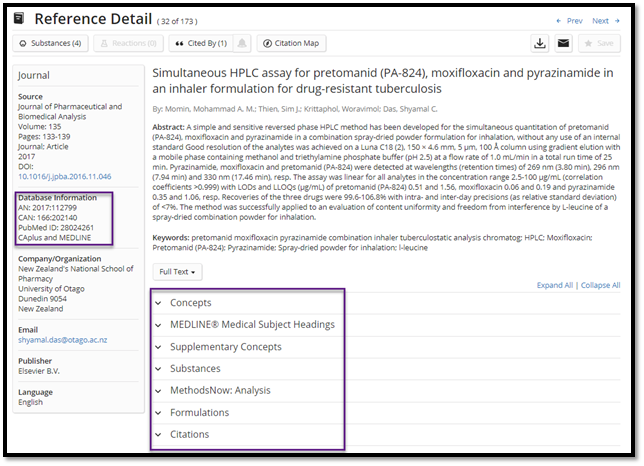
Task: Click the author line starting Momin, Mohammad
Action: 295,109
